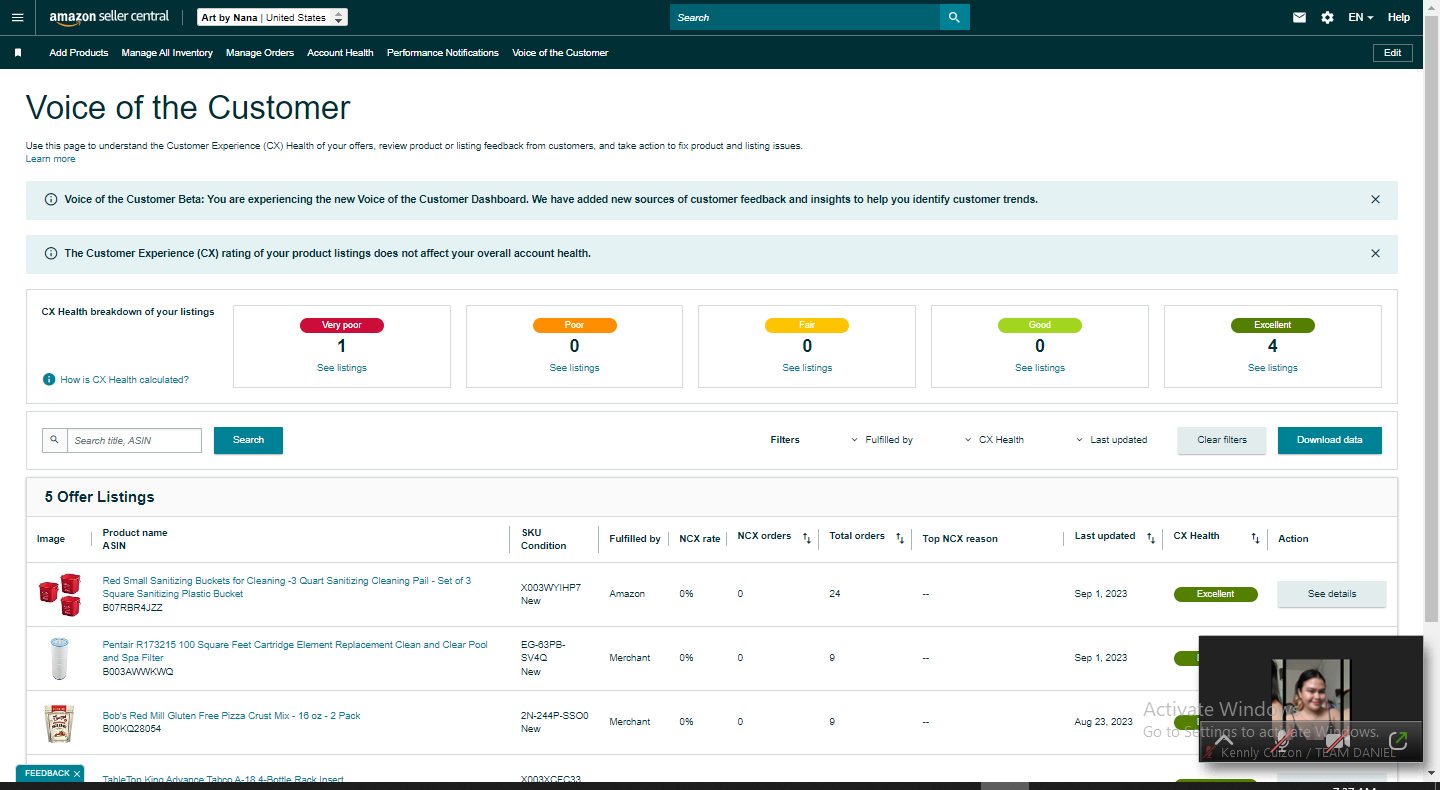Click the video call pop-out arrow icon
This screenshot has height=790, width=1440.
pos(1398,740)
